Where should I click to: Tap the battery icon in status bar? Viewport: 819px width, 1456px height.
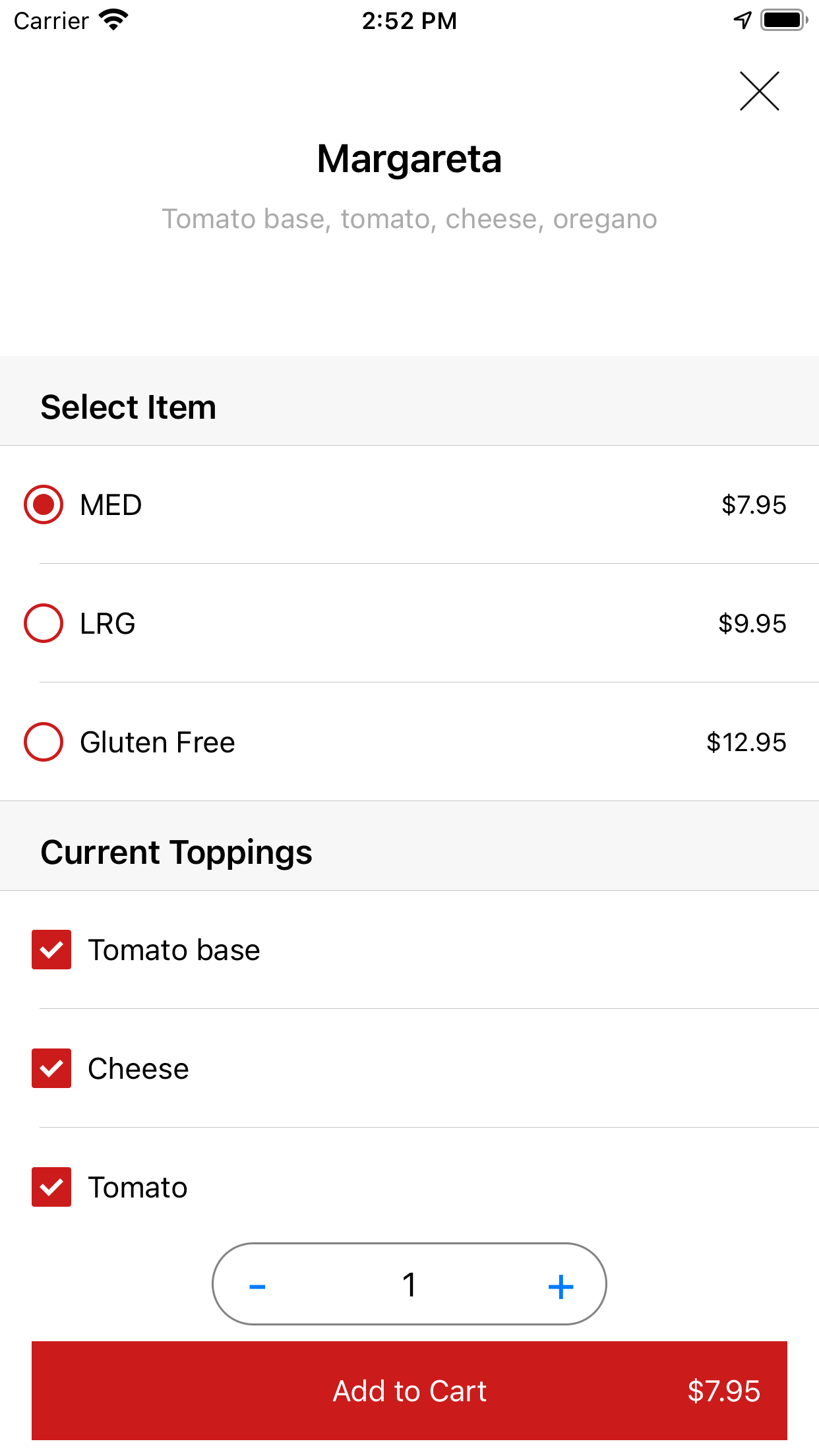point(783,20)
